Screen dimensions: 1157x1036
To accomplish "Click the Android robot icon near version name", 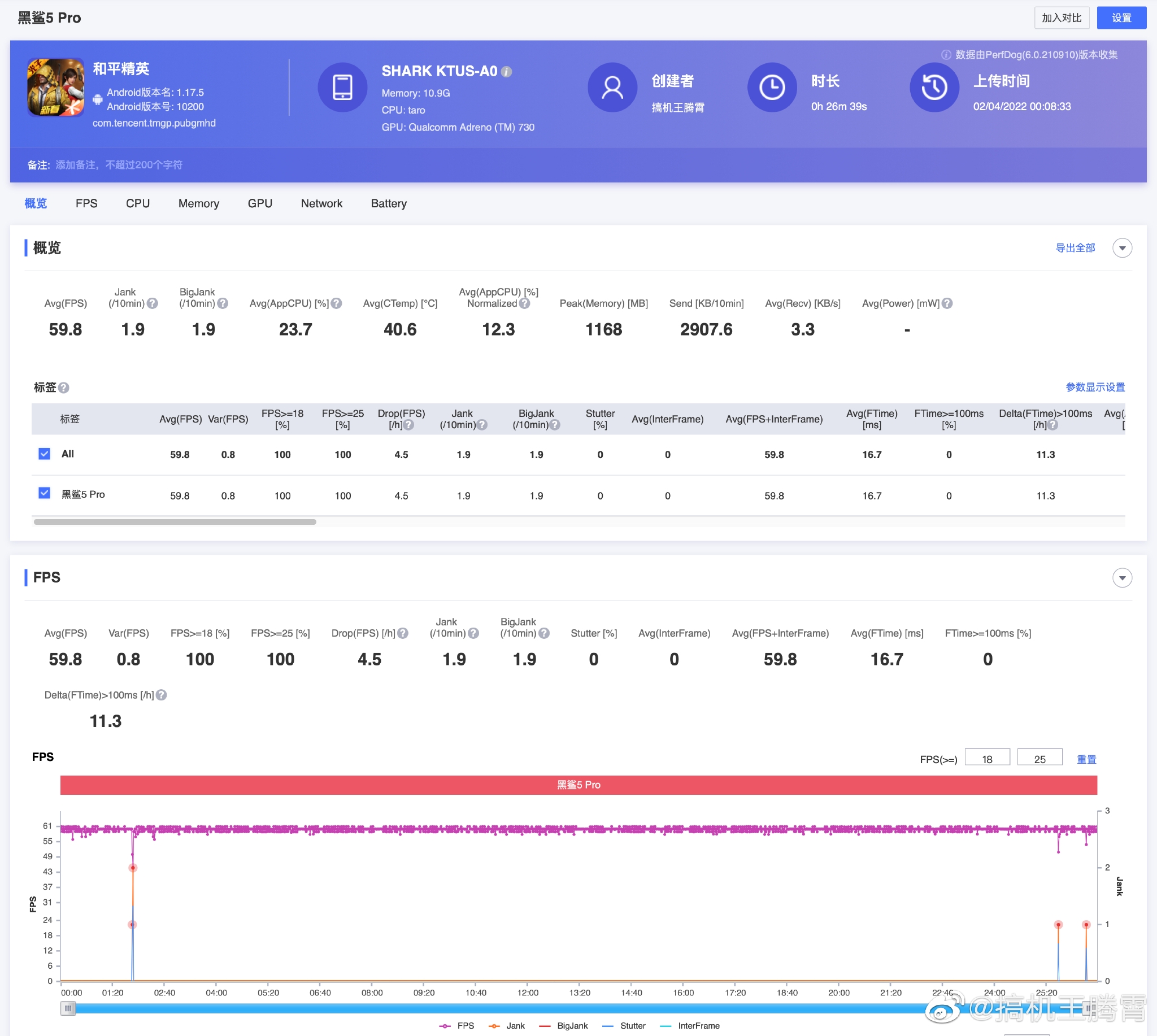I will [97, 99].
